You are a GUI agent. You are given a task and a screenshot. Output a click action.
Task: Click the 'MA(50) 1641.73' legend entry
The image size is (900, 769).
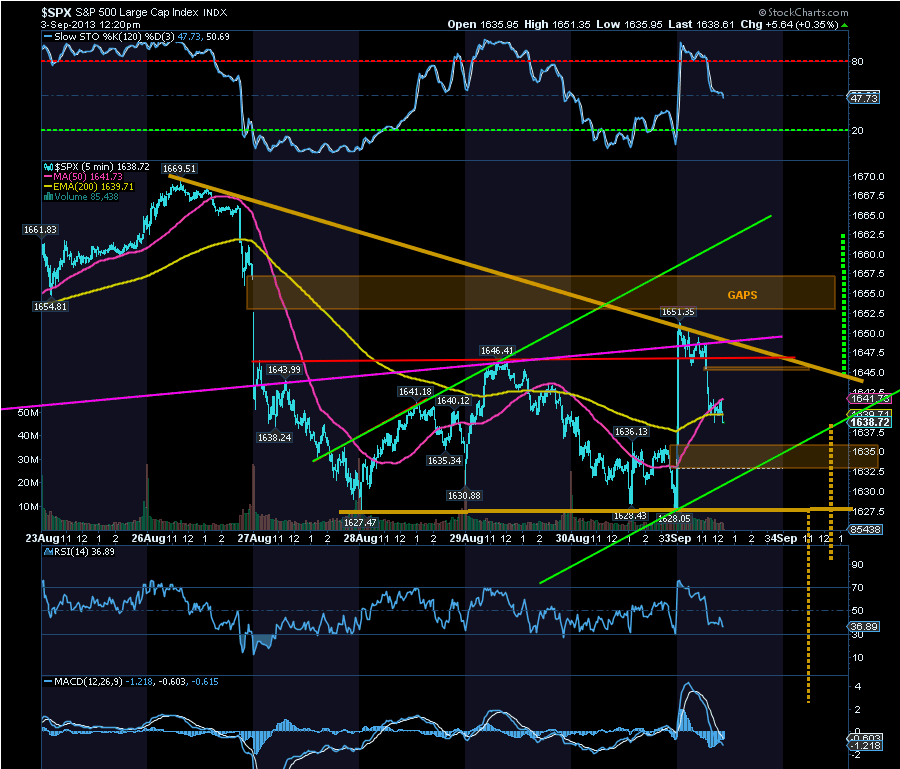click(88, 177)
